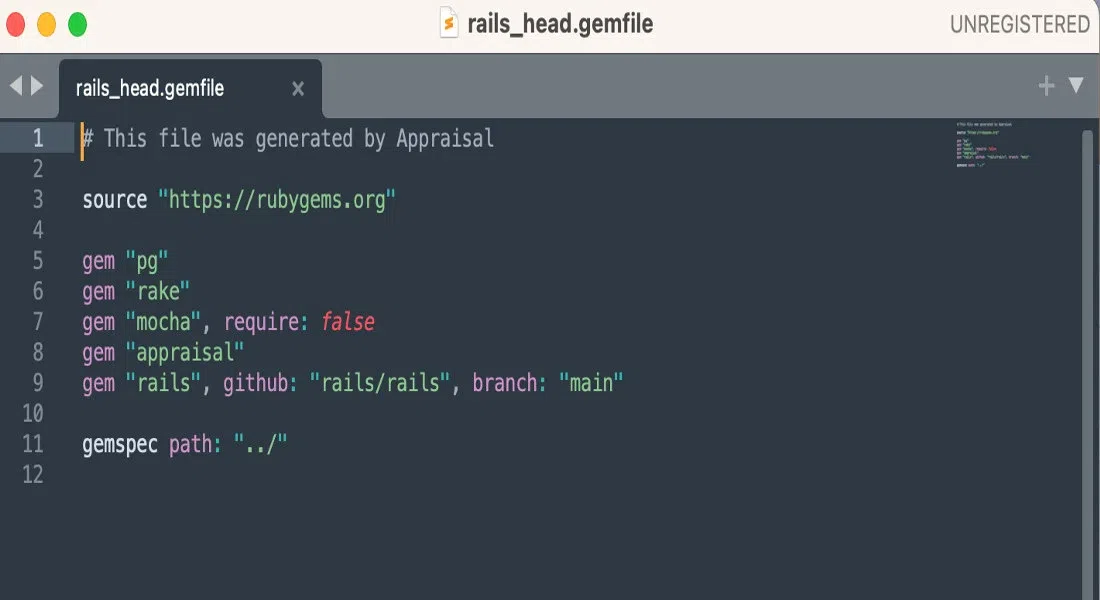
Task: Click line number 1 in the gutter
Action: click(x=38, y=138)
